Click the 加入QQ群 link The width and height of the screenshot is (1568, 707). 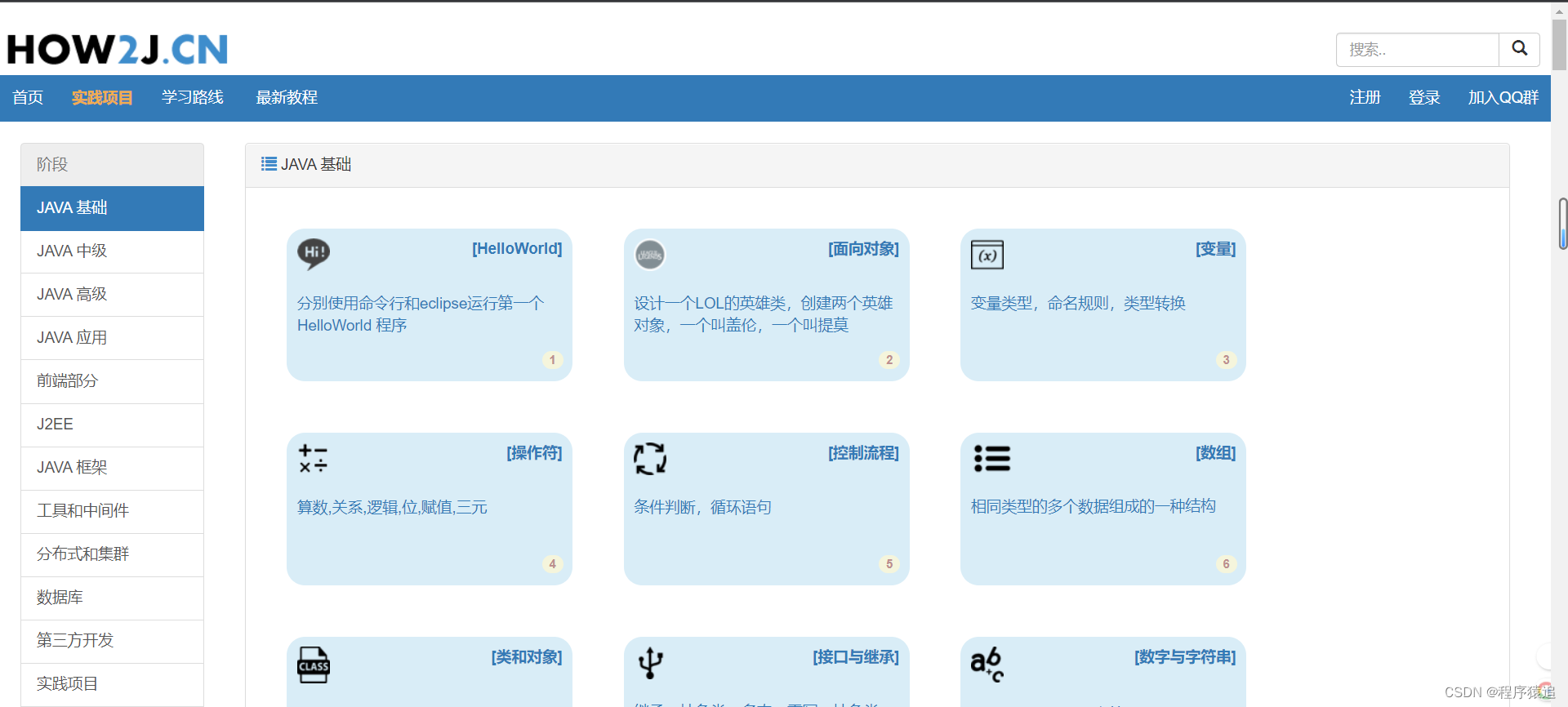(1503, 98)
